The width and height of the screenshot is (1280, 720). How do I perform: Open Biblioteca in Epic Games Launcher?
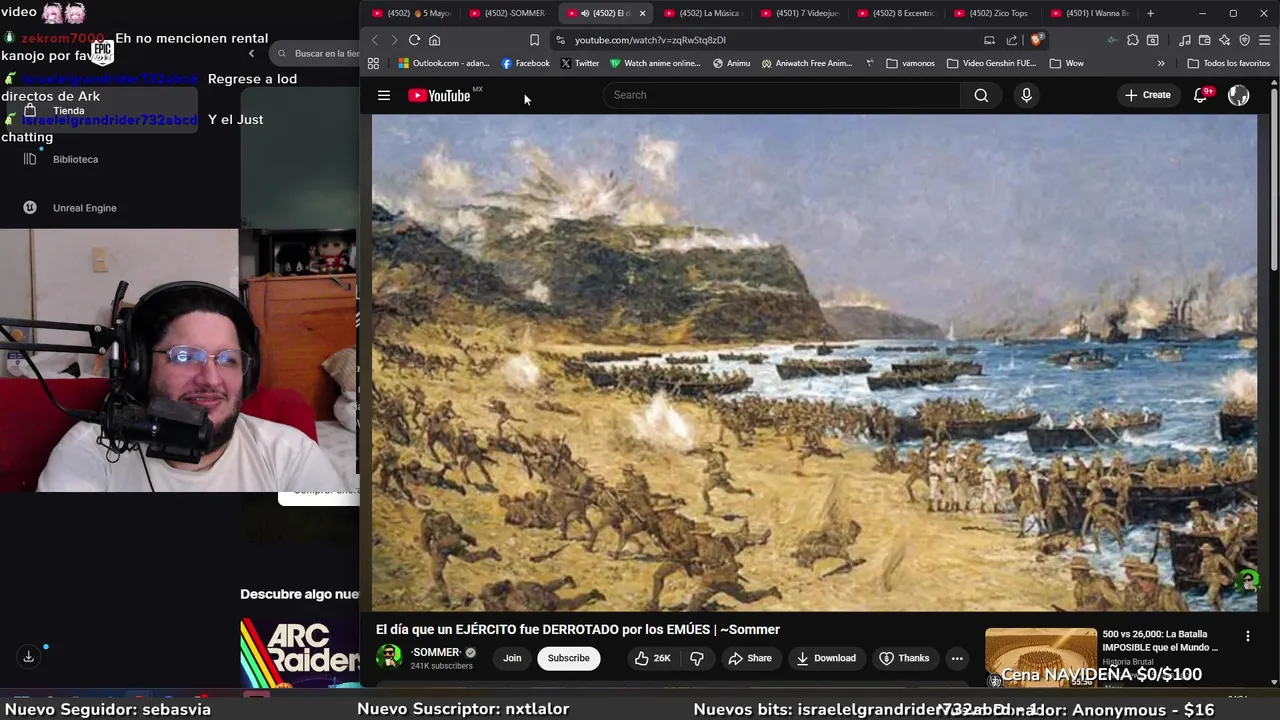(x=75, y=159)
